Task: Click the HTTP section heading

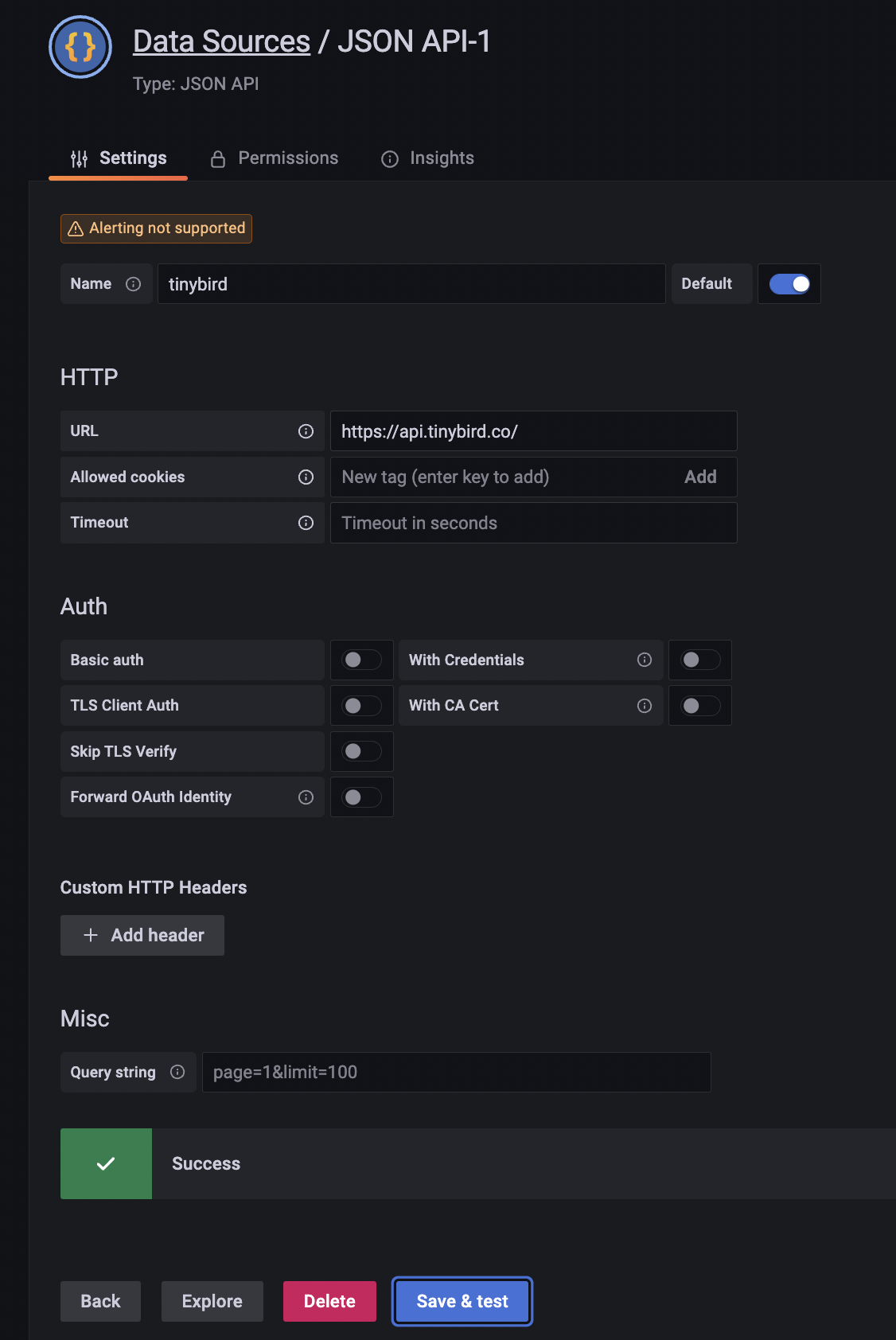Action: pyautogui.click(x=89, y=377)
